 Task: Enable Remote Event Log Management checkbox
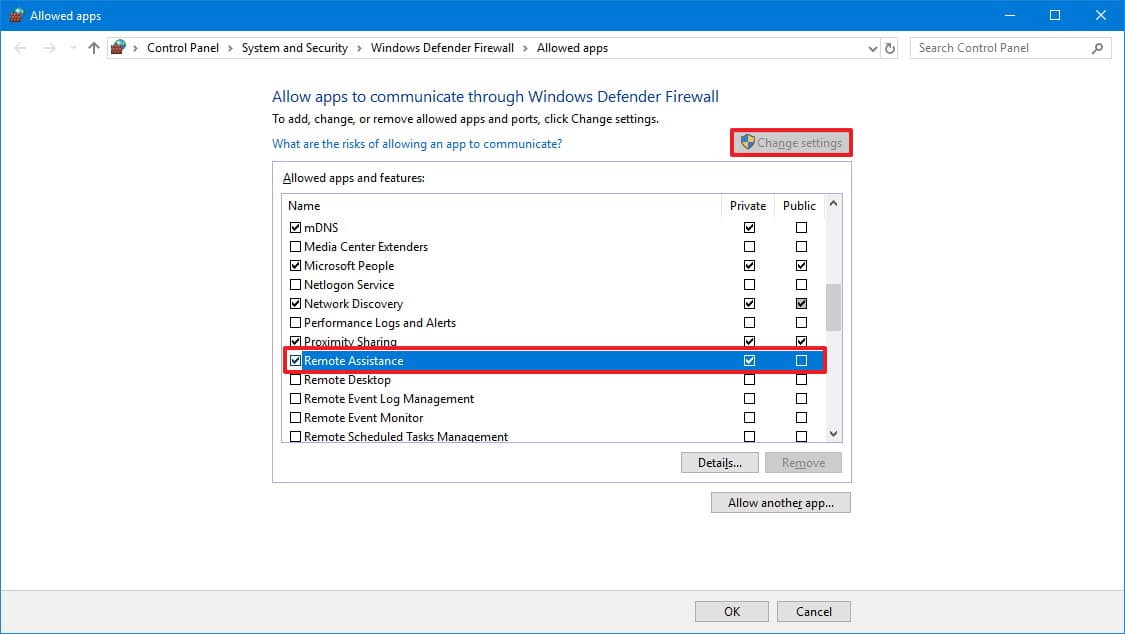point(295,399)
